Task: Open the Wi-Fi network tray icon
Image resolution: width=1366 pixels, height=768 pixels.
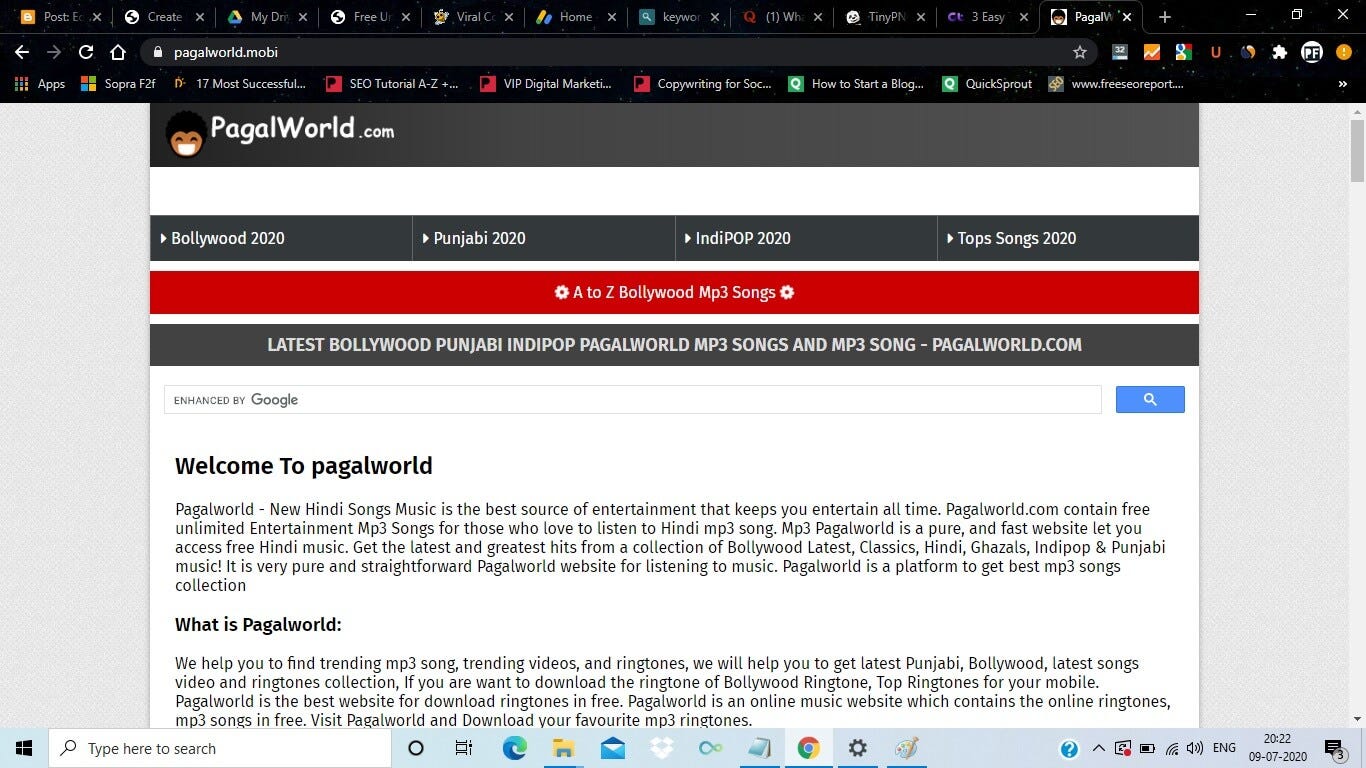Action: [1172, 748]
